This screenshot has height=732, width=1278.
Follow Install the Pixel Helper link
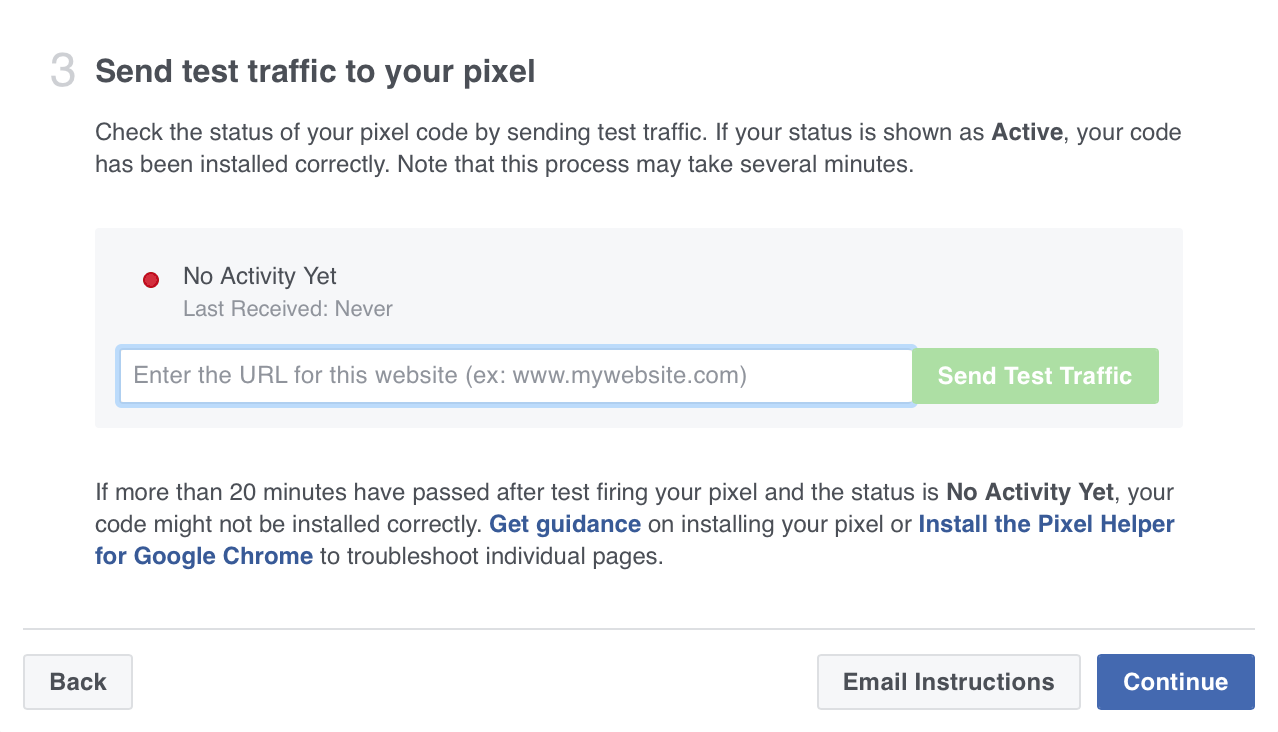[x=1046, y=524]
